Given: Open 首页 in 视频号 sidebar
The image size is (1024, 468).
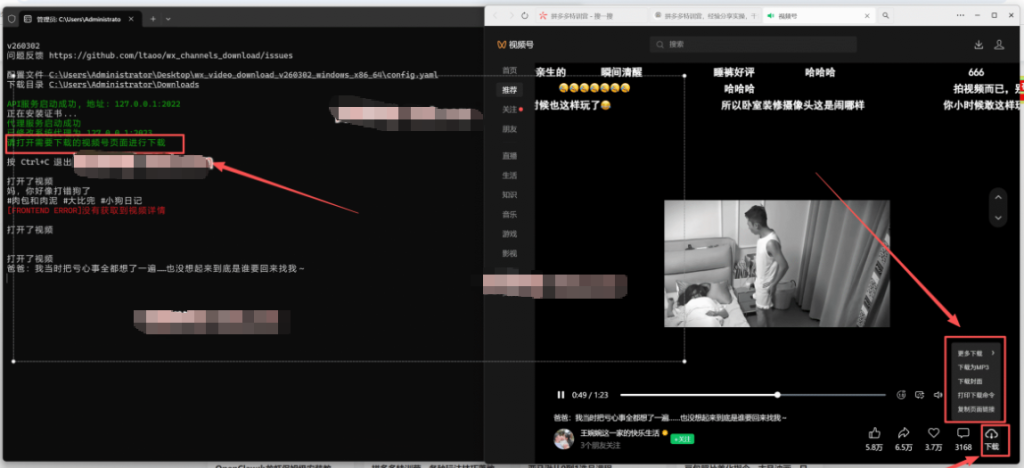Looking at the screenshot, I should 509,70.
